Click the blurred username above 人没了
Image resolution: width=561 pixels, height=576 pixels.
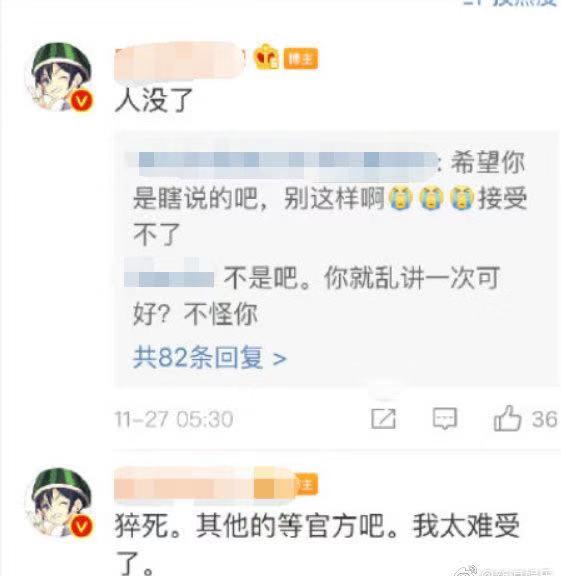coord(180,61)
